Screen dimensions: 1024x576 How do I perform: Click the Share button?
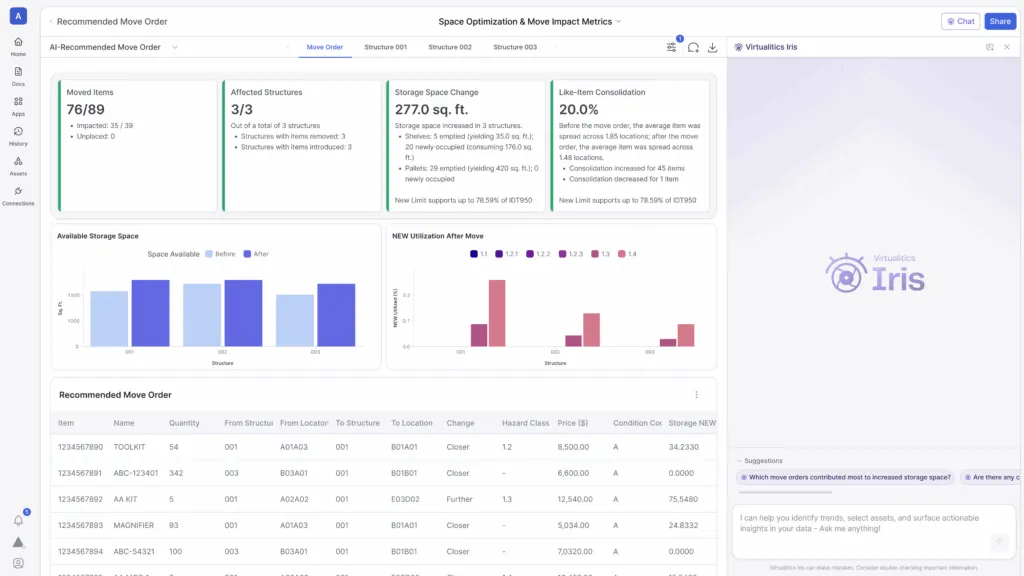point(1000,22)
